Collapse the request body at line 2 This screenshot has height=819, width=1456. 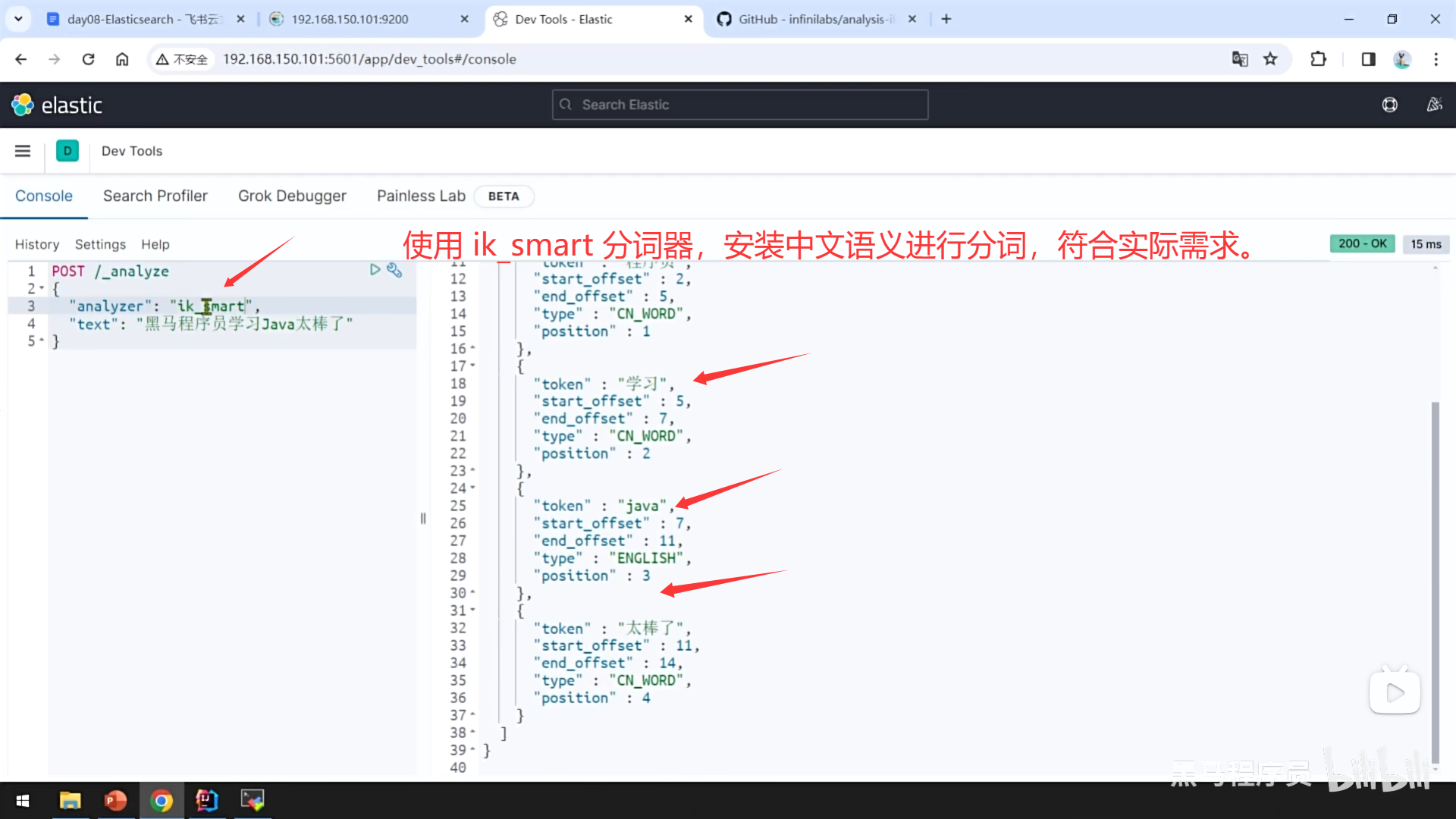[42, 288]
